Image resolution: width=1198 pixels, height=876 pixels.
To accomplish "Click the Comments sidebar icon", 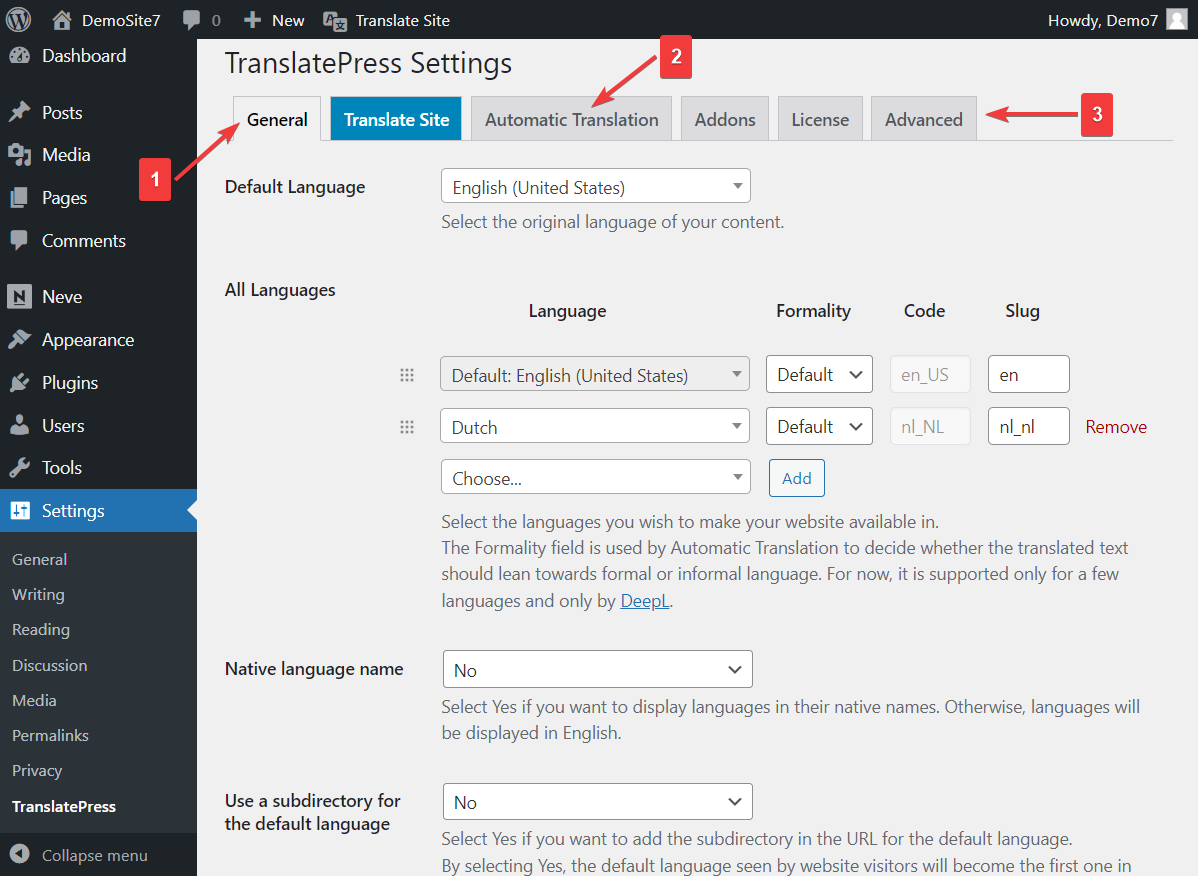I will pyautogui.click(x=20, y=241).
